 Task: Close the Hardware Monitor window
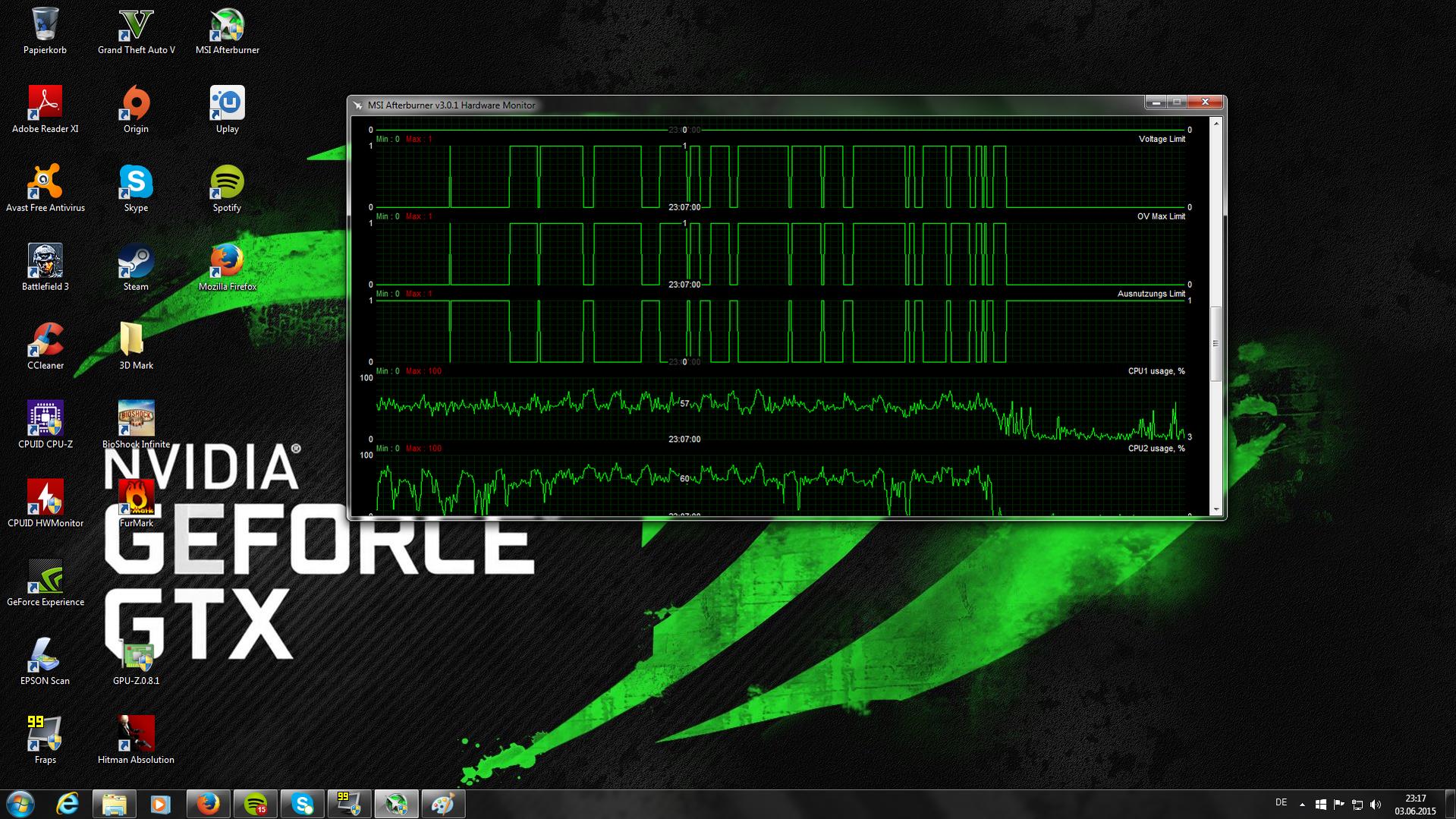tap(1205, 102)
